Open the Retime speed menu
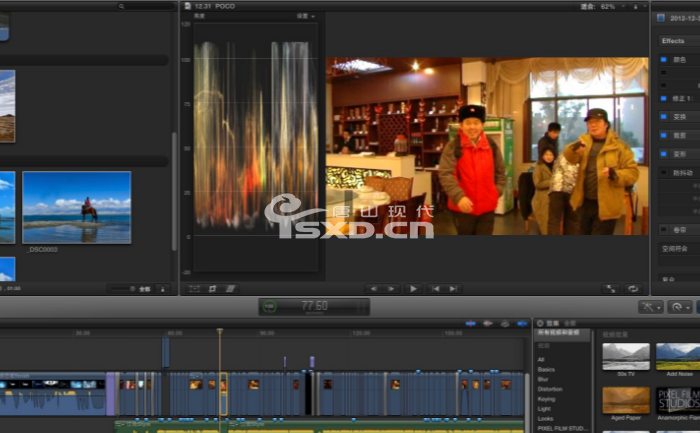Viewport: 700px width, 433px height. tap(680, 307)
